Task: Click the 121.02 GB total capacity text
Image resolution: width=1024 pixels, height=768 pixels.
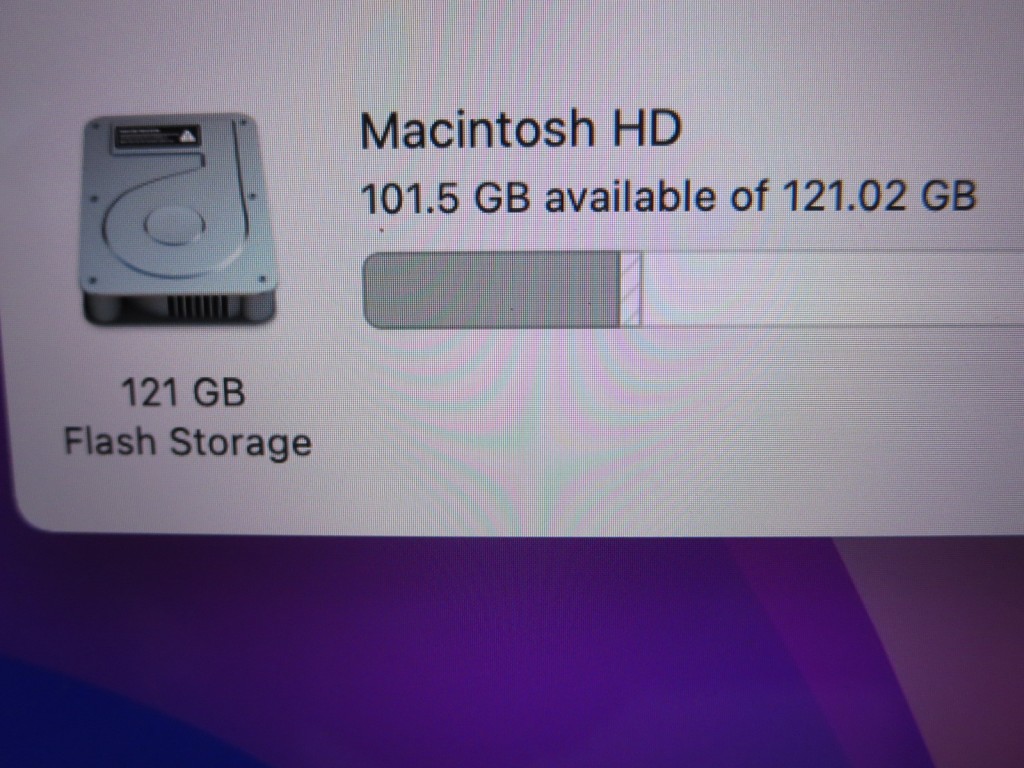Action: pyautogui.click(x=878, y=195)
